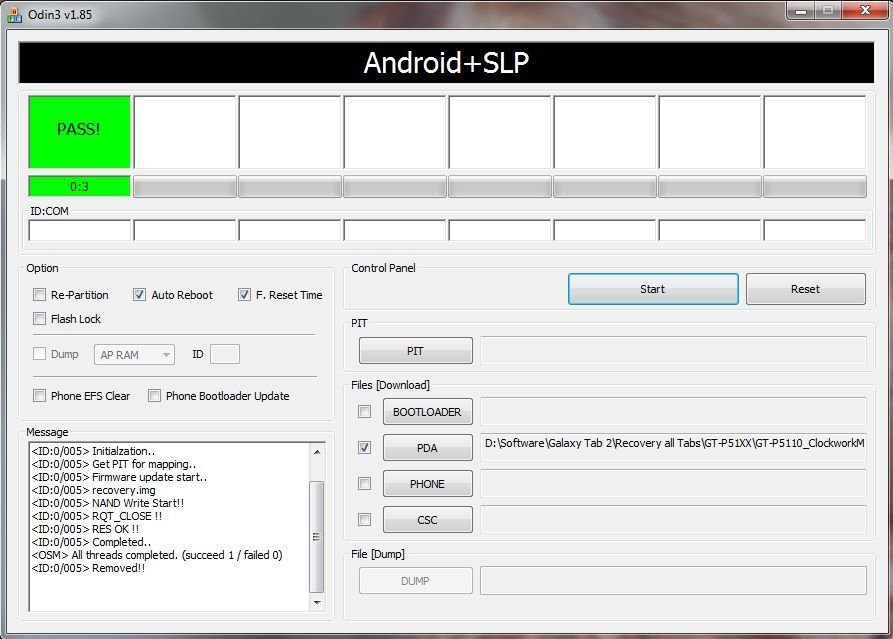Click the BOOTLOADER file path field
This screenshot has width=893, height=639.
click(674, 411)
